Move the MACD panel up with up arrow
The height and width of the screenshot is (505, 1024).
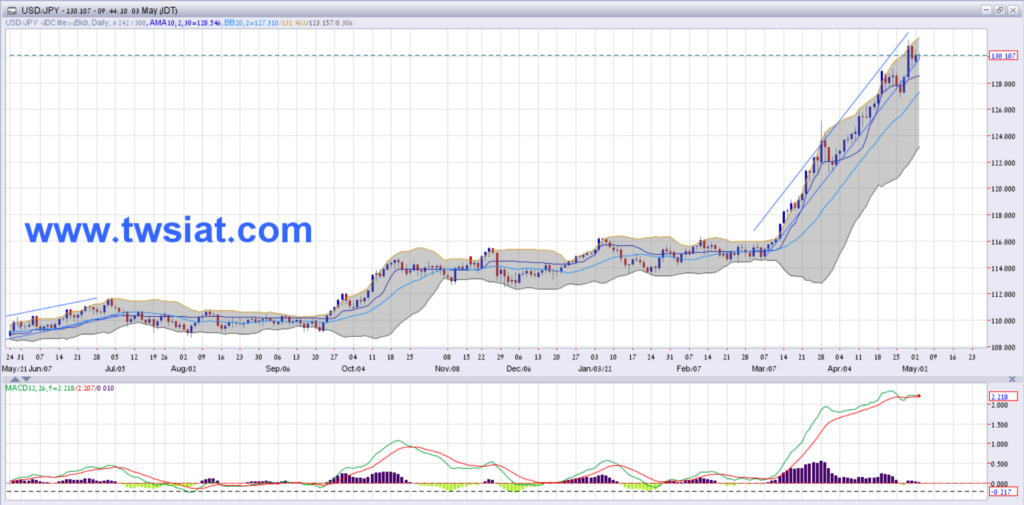coord(15,379)
